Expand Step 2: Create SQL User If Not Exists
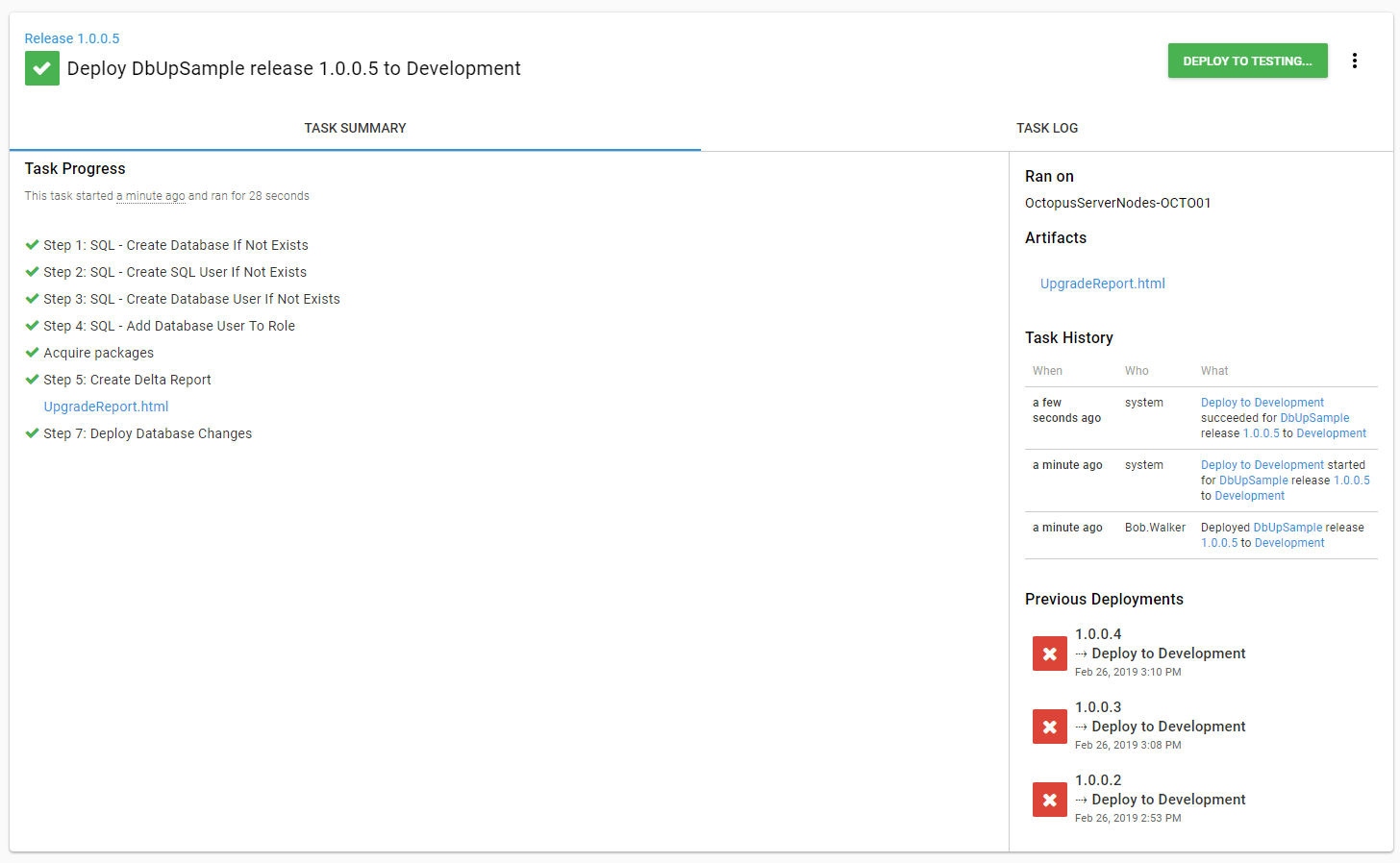1400x863 pixels. tap(175, 272)
